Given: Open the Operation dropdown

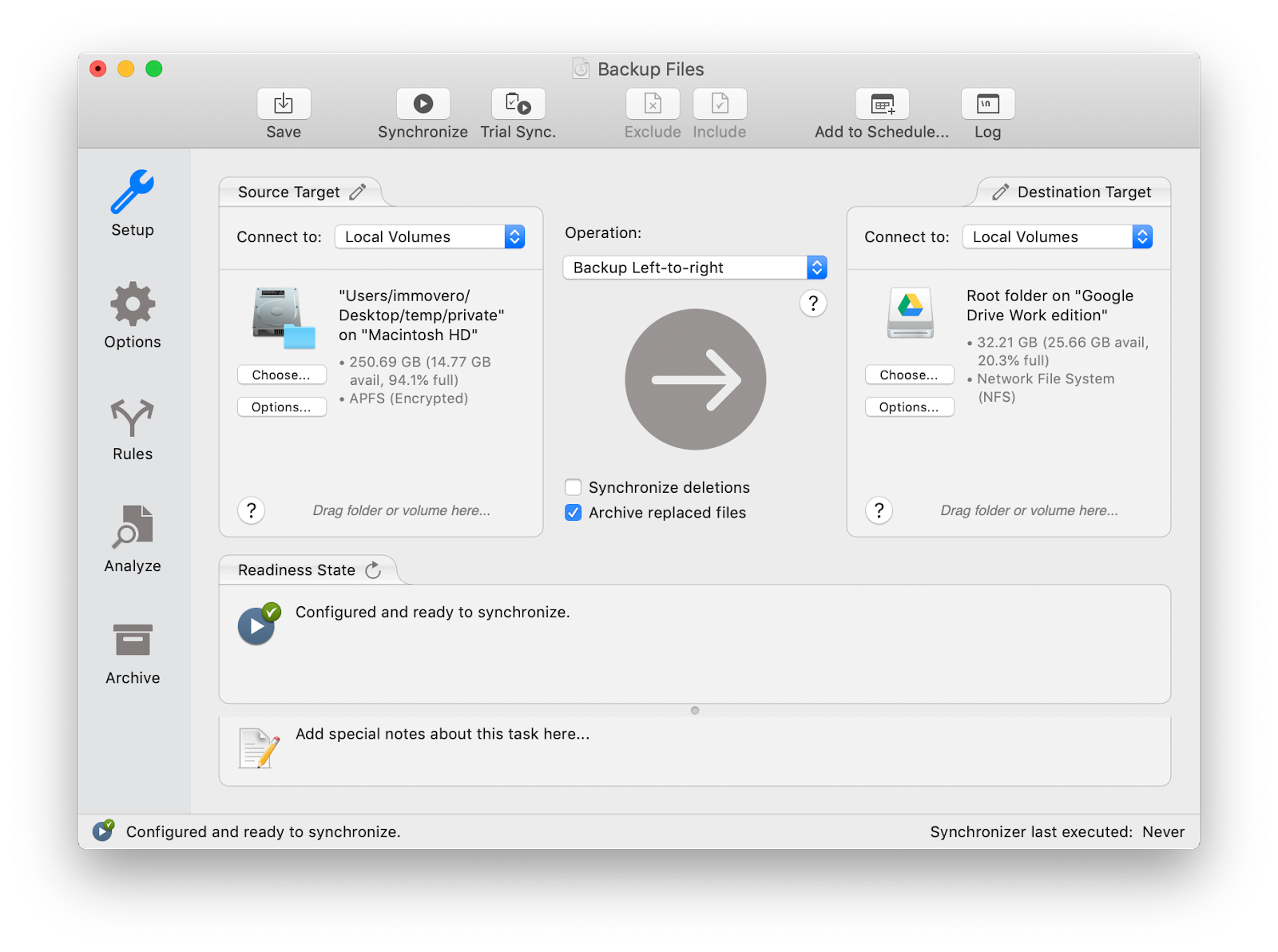Looking at the screenshot, I should click(816, 268).
